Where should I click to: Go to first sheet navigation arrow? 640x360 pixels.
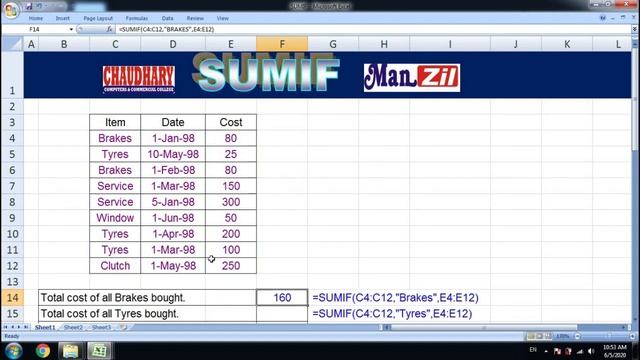click(x=6, y=327)
